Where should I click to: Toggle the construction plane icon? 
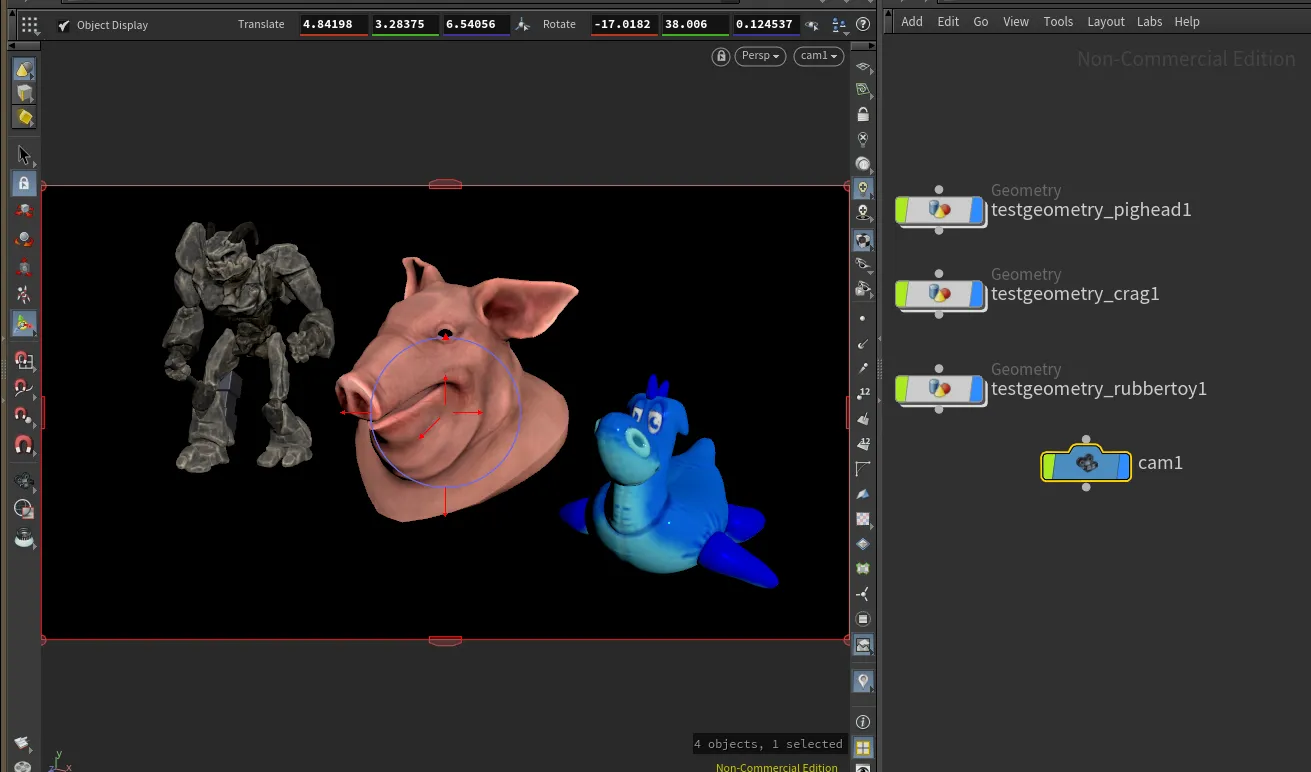coord(863,90)
